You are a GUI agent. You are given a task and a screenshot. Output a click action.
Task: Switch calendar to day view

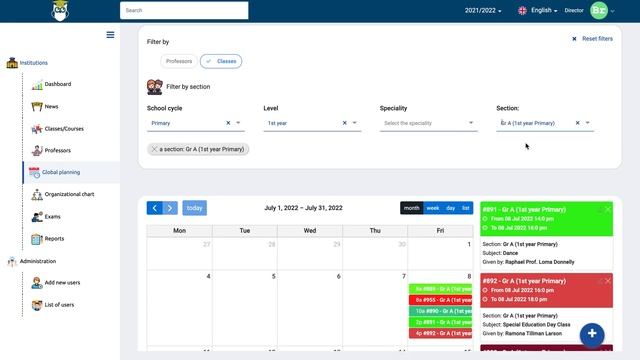click(x=451, y=208)
